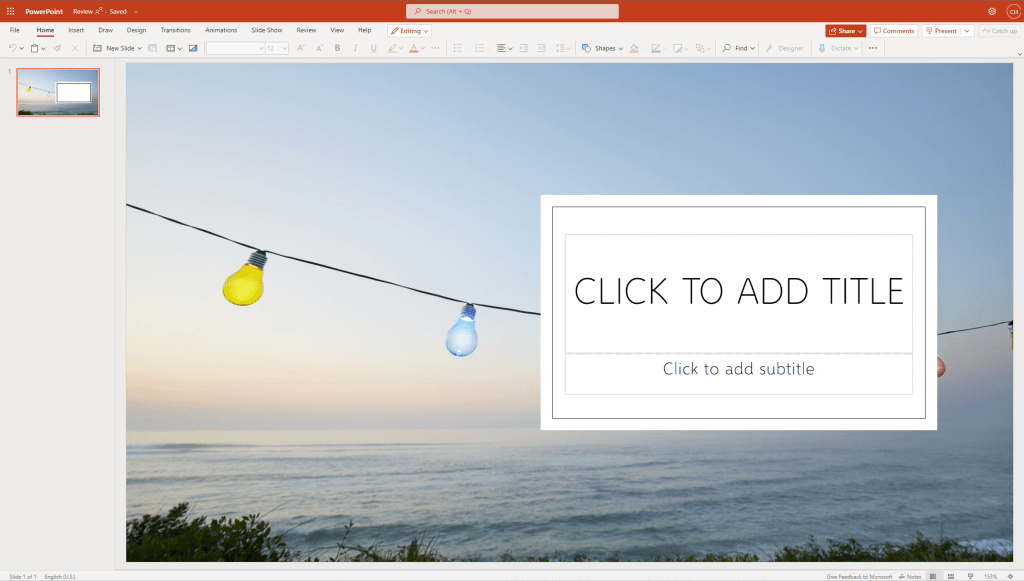Toggle Bold formatting
Viewport: 1024px width, 581px height.
click(x=337, y=48)
